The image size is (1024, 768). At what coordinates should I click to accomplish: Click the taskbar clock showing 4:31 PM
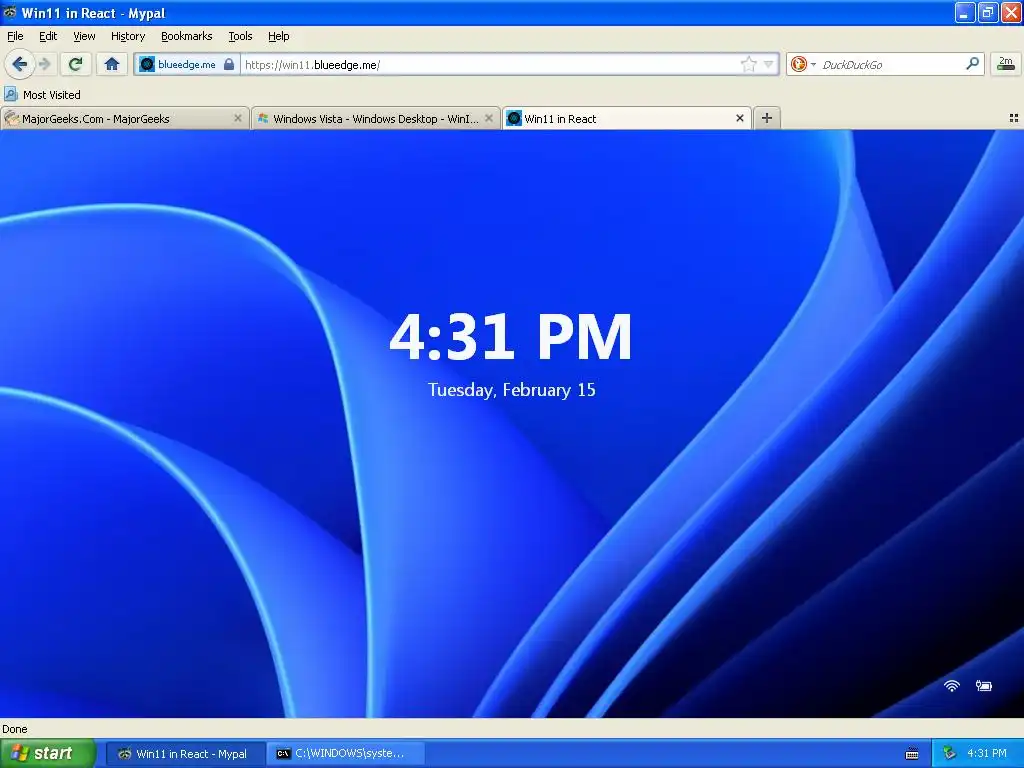pyautogui.click(x=987, y=754)
